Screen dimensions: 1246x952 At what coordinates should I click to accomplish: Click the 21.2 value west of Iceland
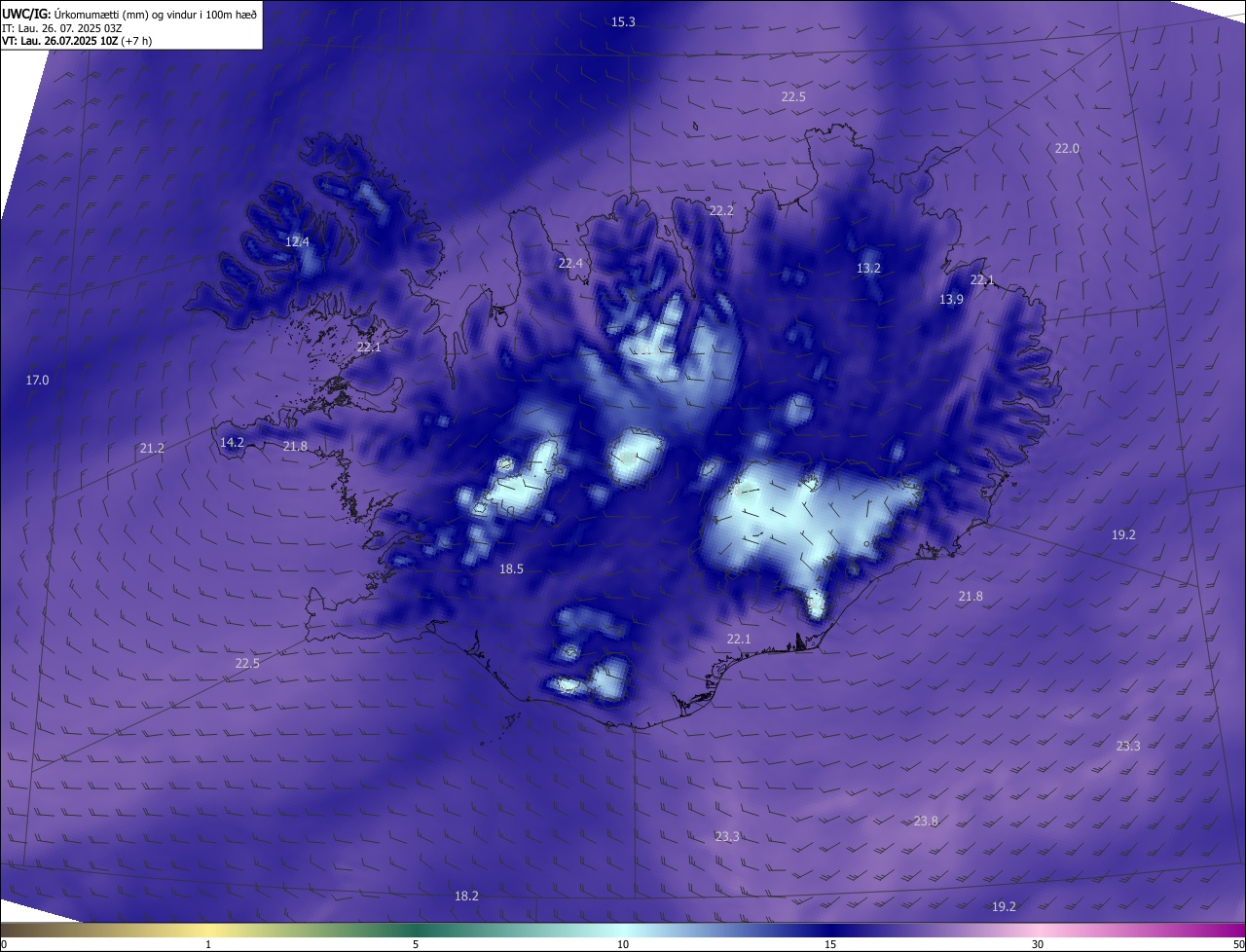pos(152,448)
